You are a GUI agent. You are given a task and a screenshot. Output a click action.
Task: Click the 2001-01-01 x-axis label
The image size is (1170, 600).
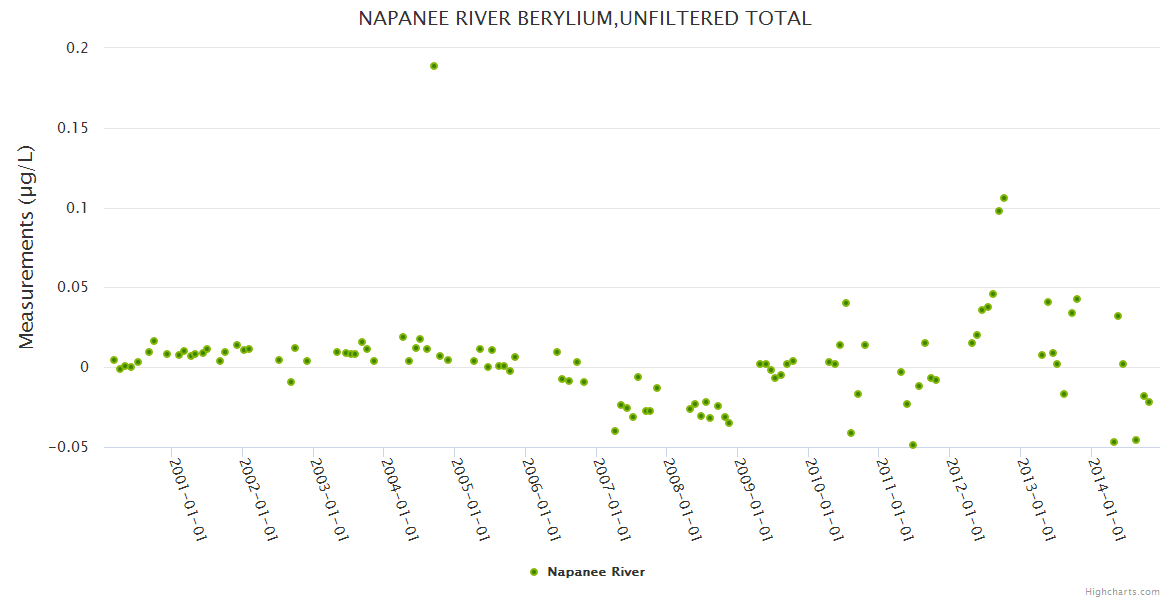(x=187, y=499)
